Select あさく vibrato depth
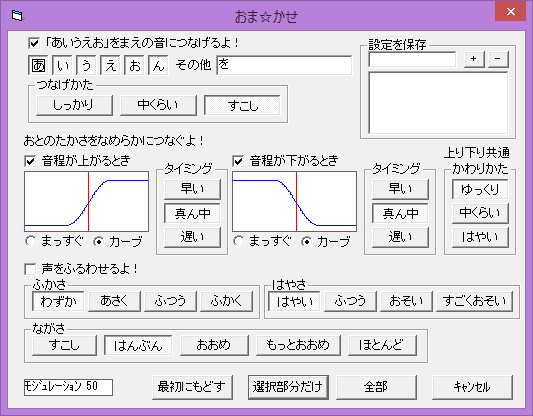This screenshot has height=416, width=533. click(x=114, y=301)
